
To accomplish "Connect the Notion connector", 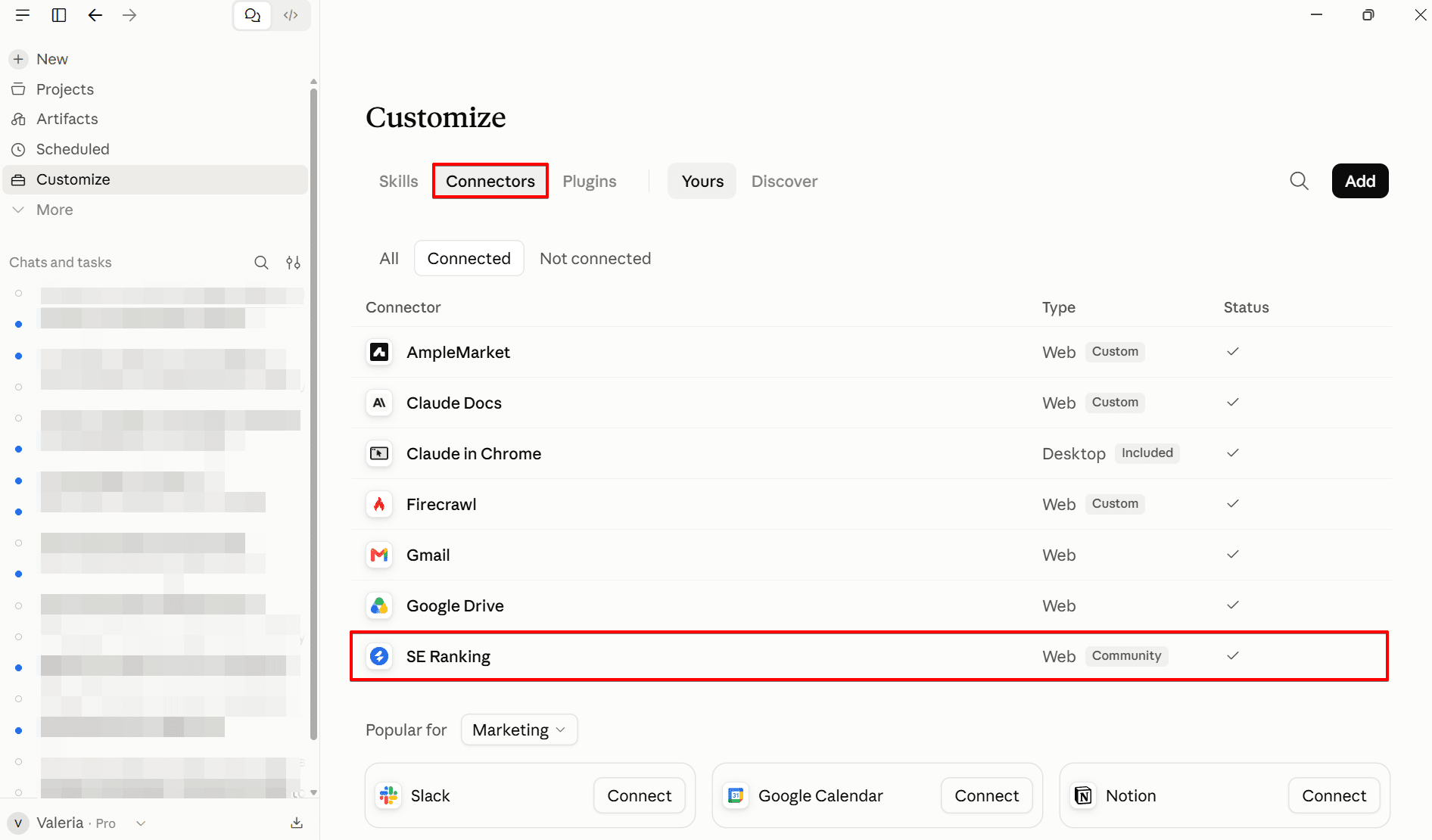I will point(1334,795).
